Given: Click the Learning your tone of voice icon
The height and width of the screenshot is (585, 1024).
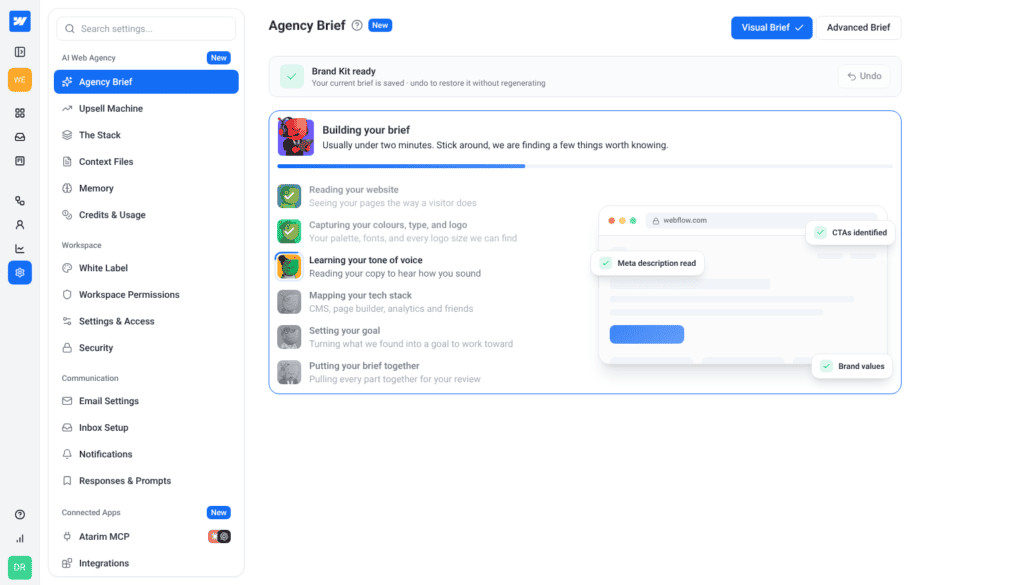Looking at the screenshot, I should click(289, 266).
